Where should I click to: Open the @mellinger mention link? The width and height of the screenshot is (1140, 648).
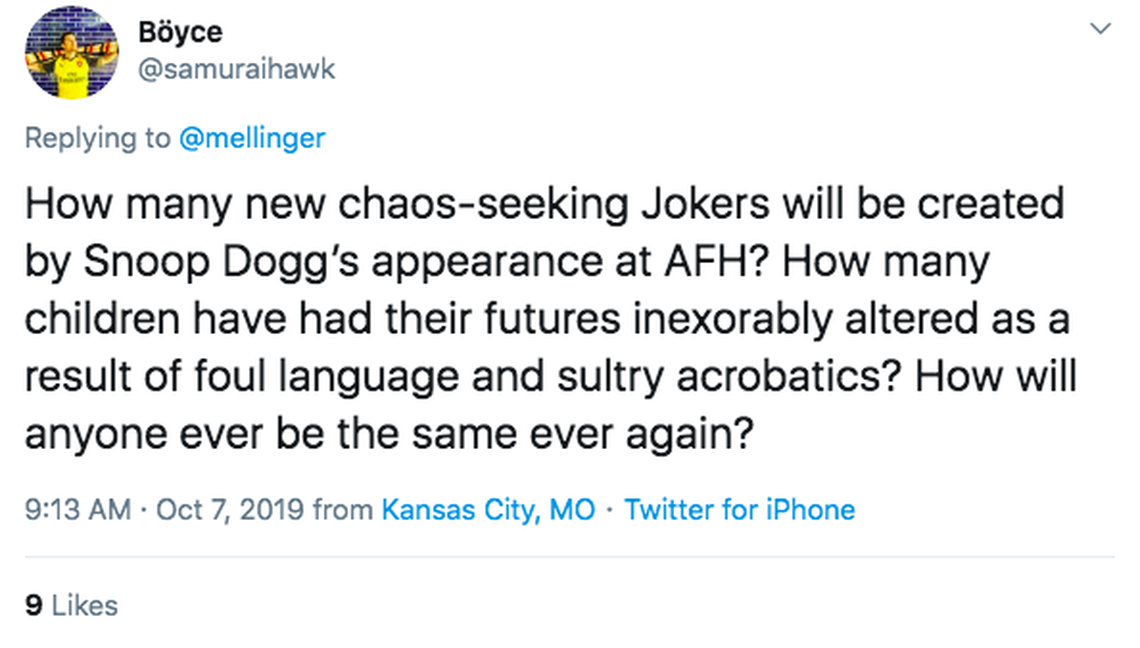pos(252,137)
